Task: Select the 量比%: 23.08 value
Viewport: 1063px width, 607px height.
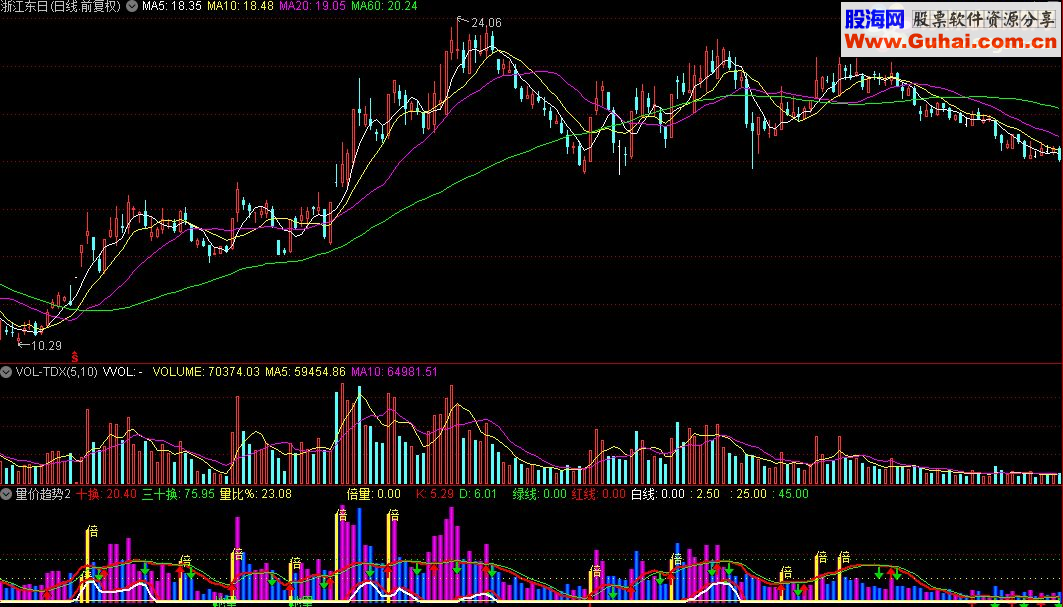Action: coord(256,494)
